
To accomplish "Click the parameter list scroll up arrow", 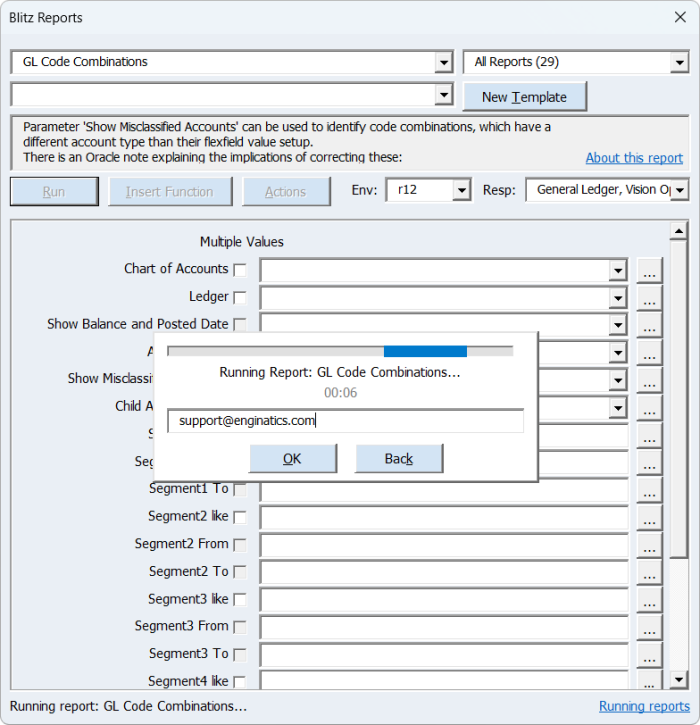I will point(678,231).
